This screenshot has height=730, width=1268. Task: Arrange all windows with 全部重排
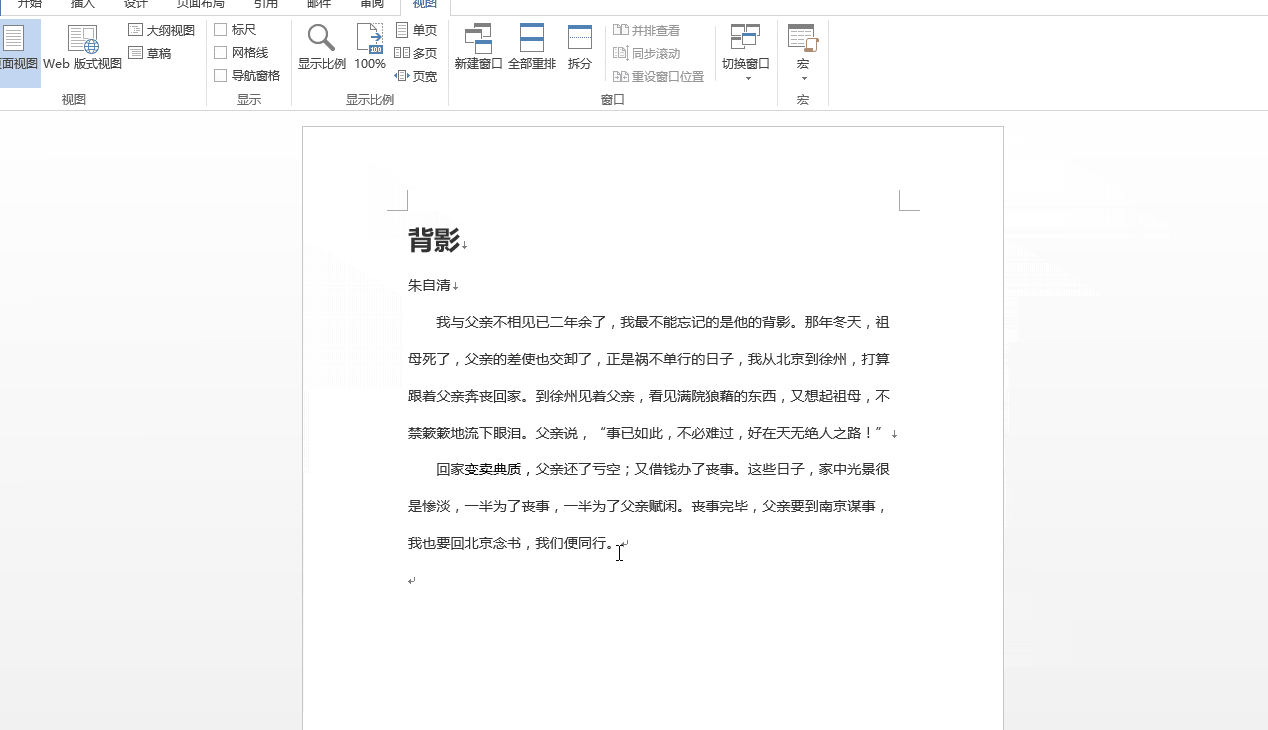532,48
